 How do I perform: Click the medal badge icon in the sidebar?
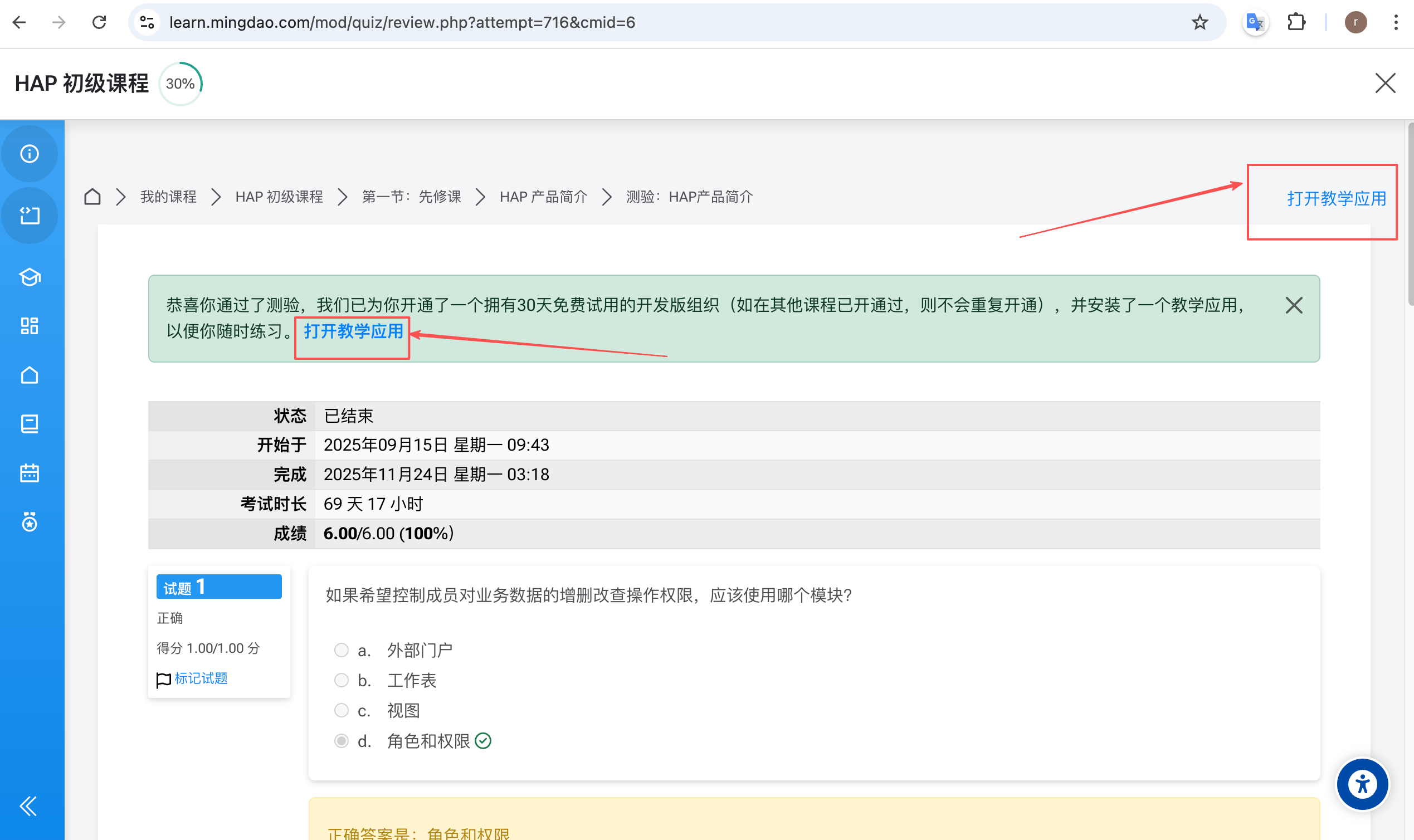(30, 522)
